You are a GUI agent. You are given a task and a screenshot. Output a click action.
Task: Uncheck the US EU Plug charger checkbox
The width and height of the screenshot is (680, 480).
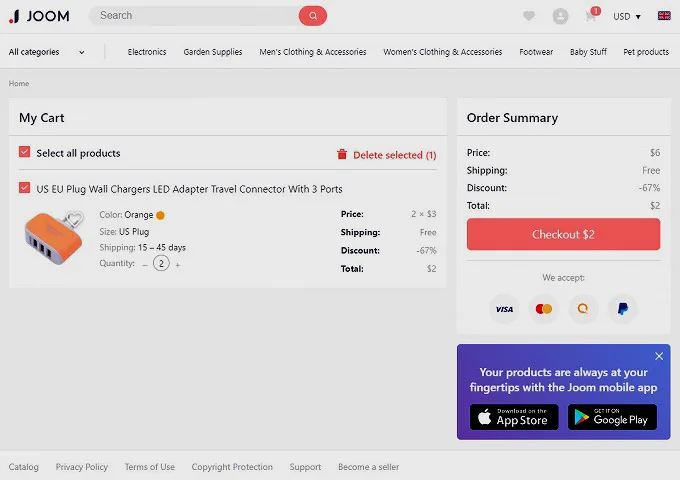[x=25, y=188]
